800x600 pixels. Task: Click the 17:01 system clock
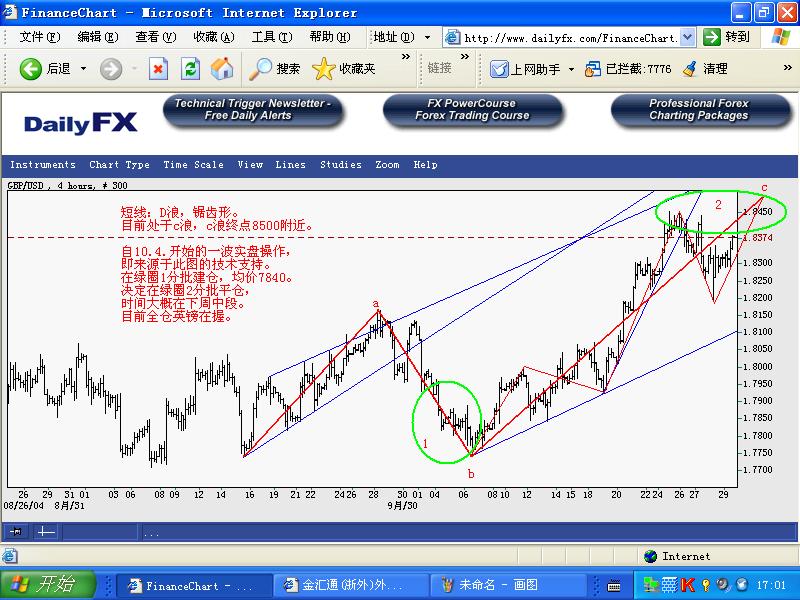tap(771, 585)
